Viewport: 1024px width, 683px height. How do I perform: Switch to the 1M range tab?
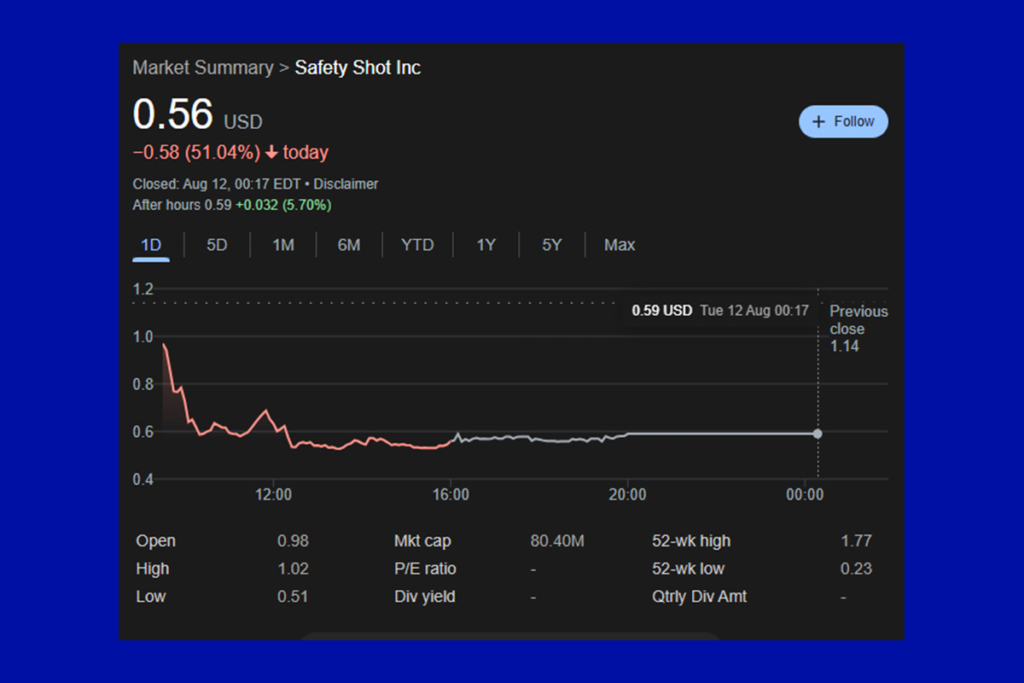(x=283, y=245)
